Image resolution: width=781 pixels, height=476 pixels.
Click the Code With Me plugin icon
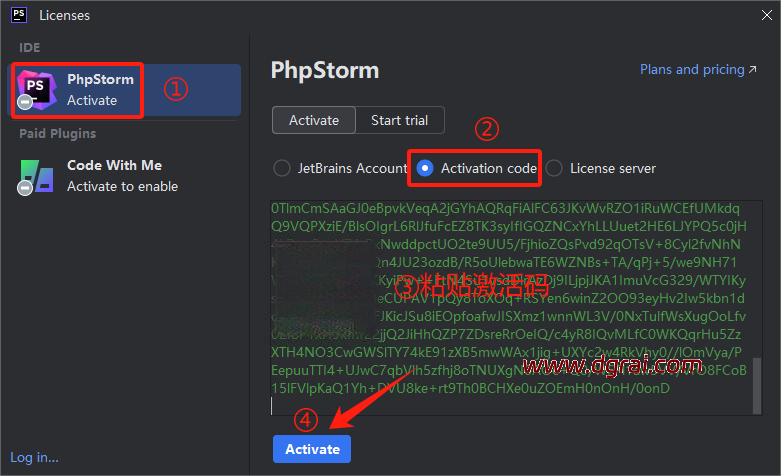click(38, 175)
